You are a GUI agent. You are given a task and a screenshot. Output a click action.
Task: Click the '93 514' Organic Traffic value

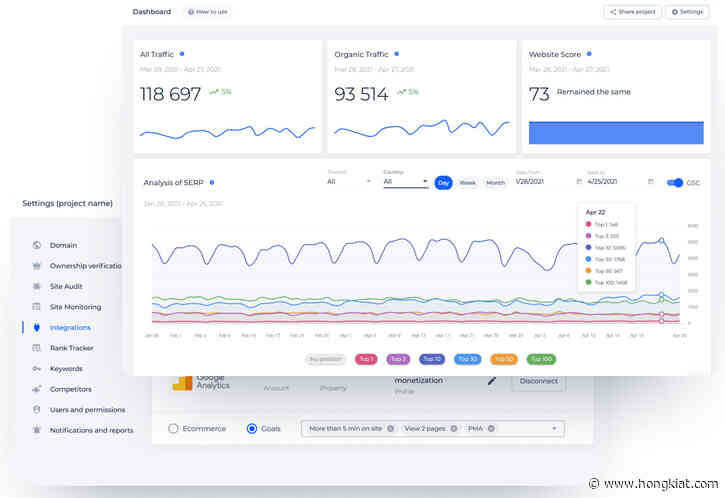tap(361, 94)
